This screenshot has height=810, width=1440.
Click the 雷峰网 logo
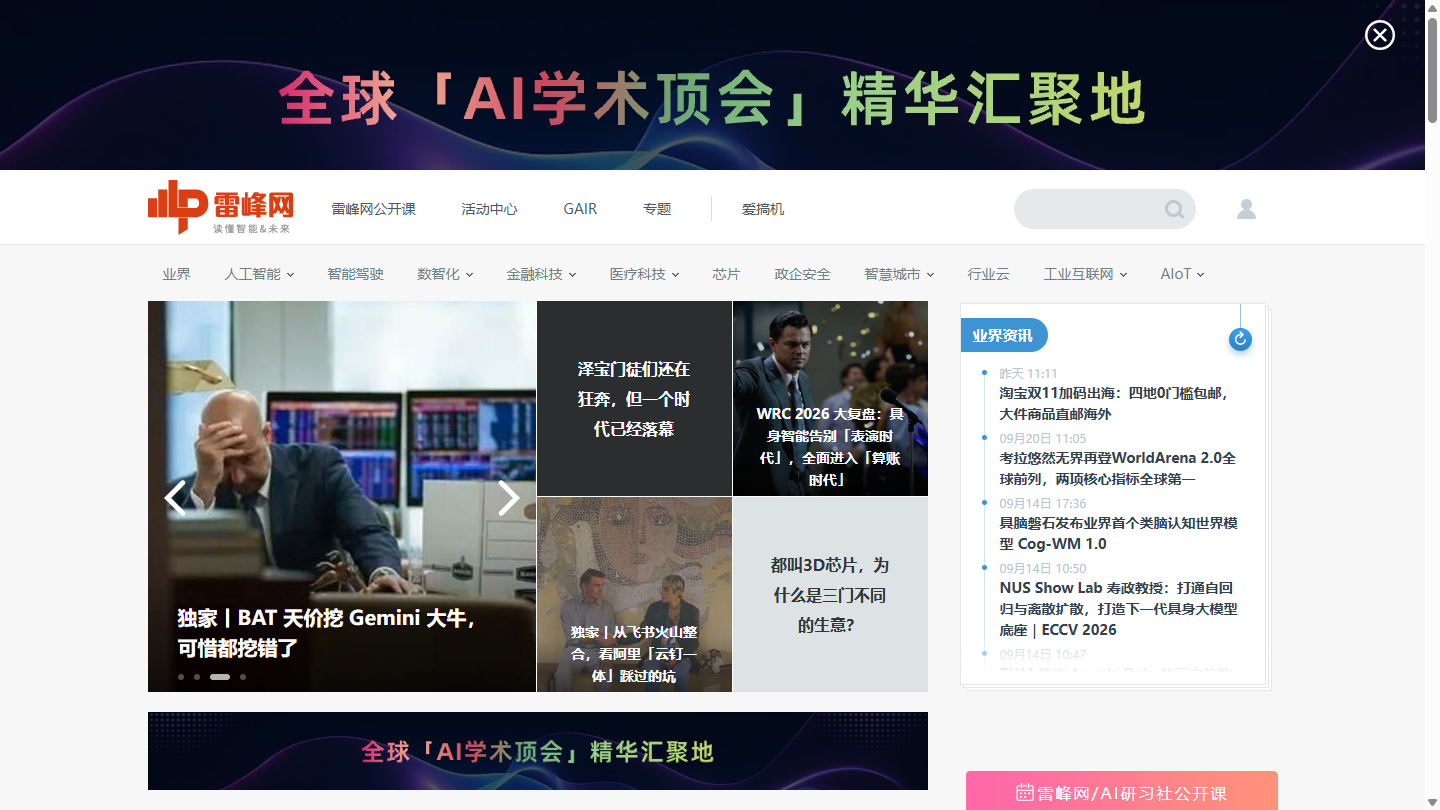[221, 208]
